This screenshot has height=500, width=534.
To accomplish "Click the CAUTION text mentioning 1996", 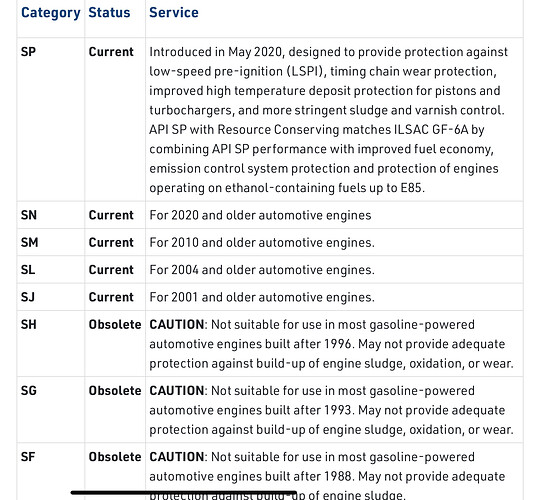I will click(x=331, y=344).
